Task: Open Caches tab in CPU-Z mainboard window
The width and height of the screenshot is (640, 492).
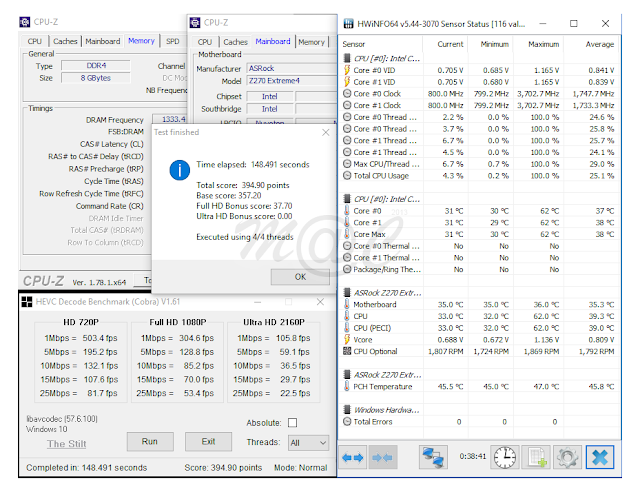Action: click(235, 42)
